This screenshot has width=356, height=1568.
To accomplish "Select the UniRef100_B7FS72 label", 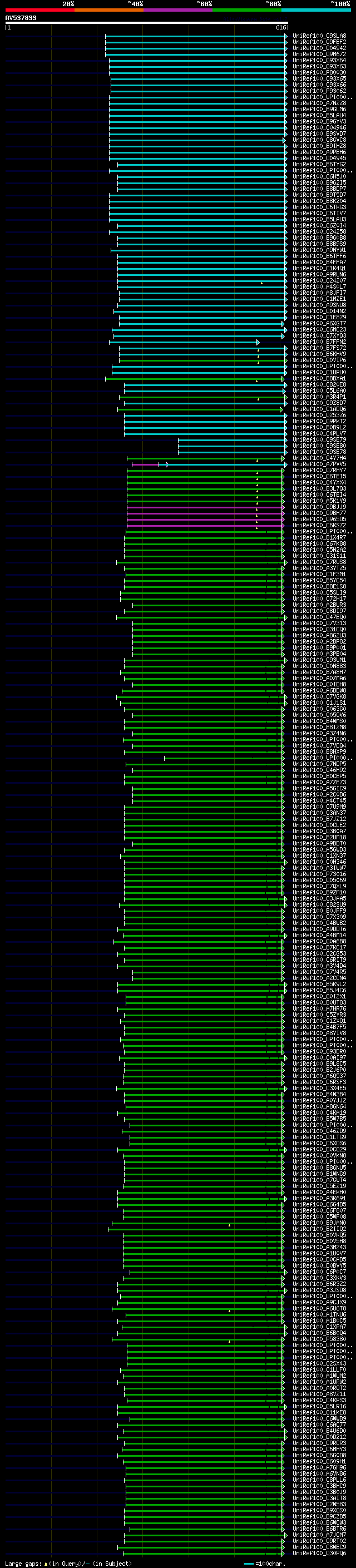I will tap(319, 348).
